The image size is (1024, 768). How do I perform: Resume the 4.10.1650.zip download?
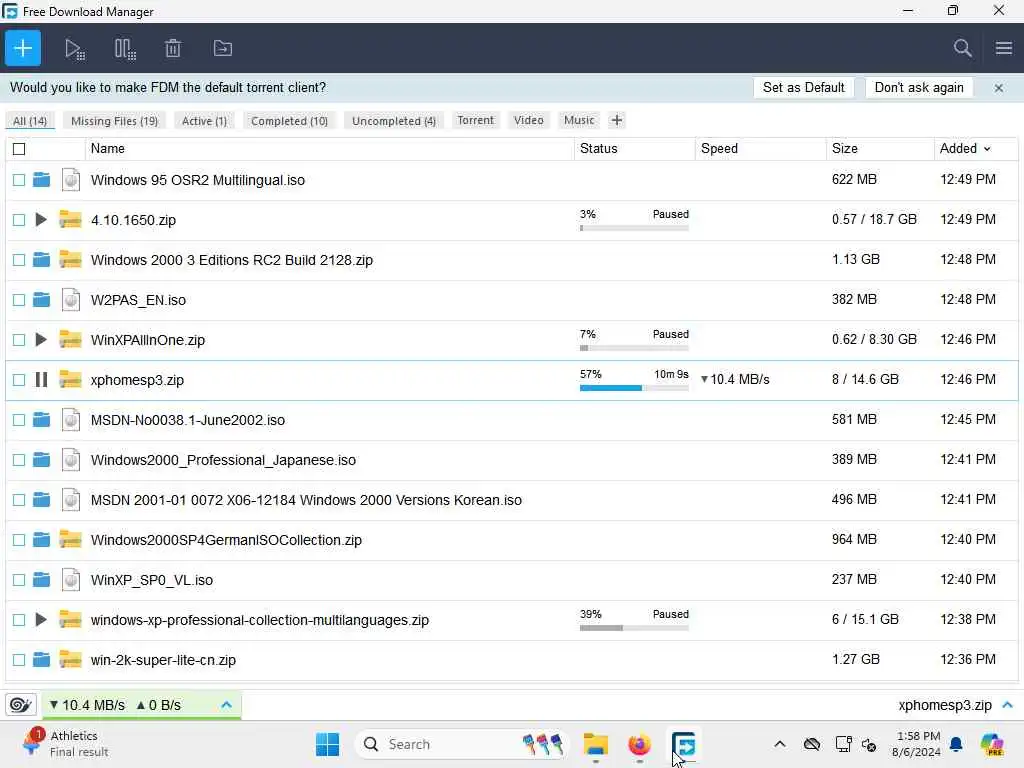click(40, 219)
